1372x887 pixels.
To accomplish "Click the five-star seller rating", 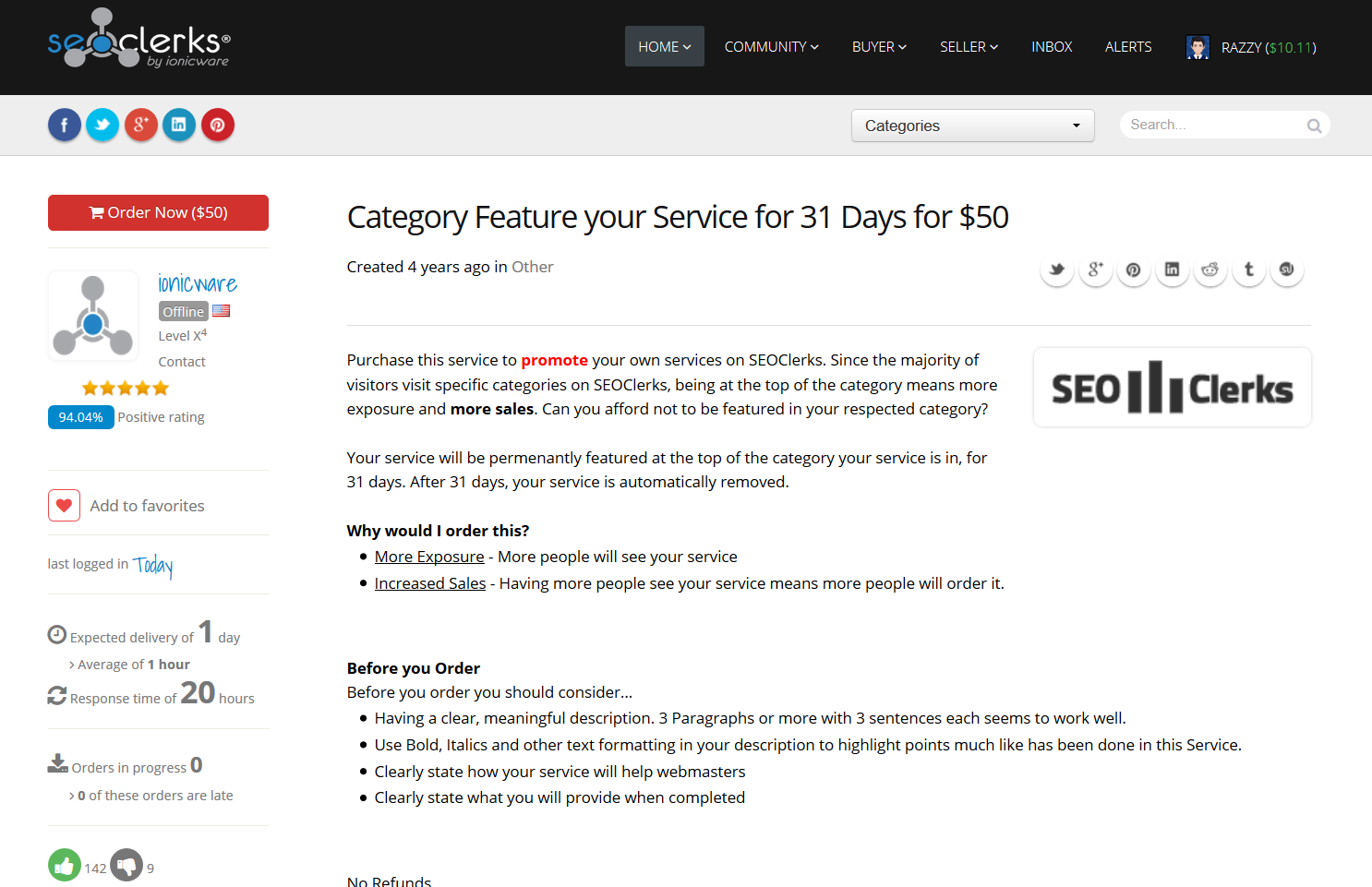I will click(126, 388).
